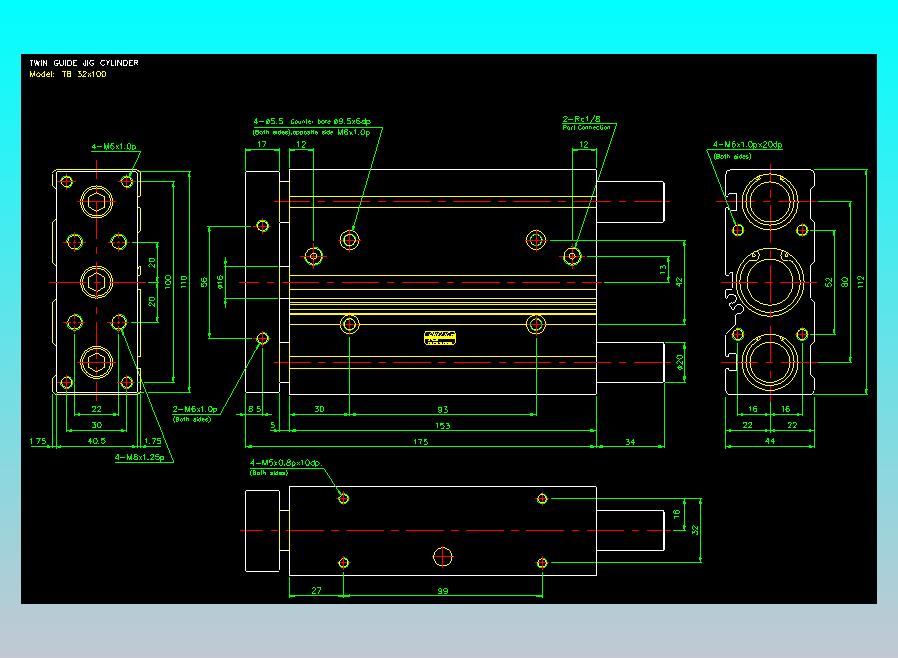The height and width of the screenshot is (658, 898).
Task: Click the TWIN GUIDE JIG CYLINDER title text
Action: 84,63
